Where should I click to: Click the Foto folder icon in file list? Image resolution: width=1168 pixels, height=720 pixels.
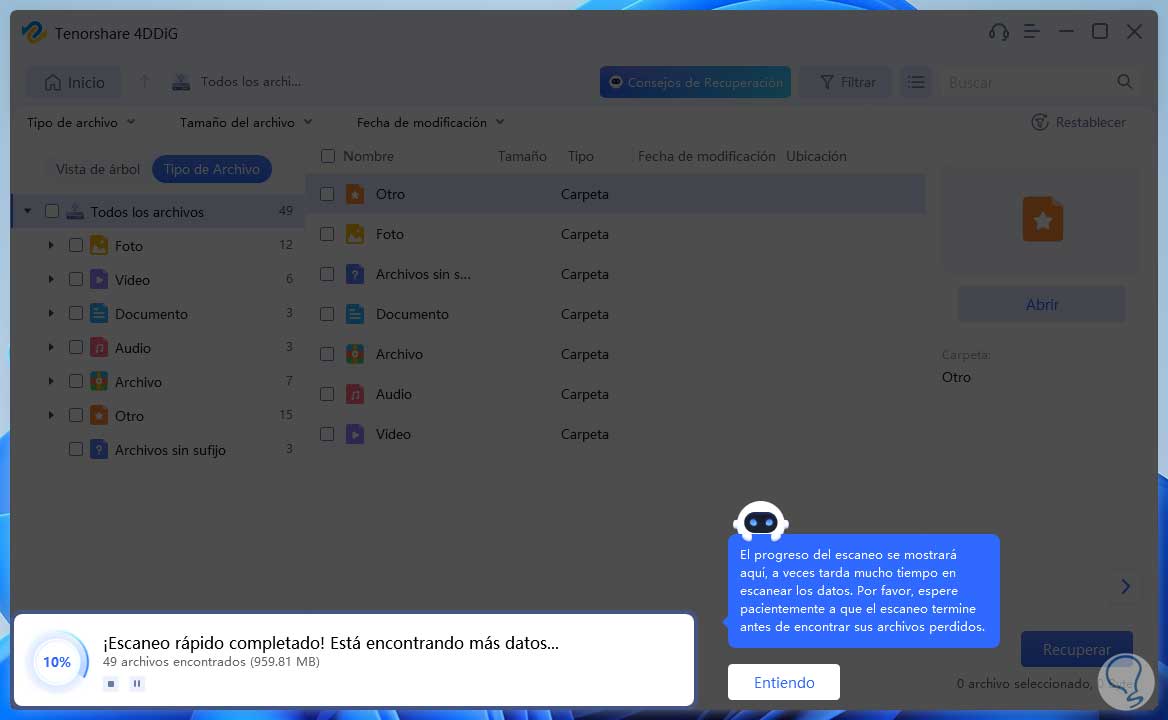pos(355,234)
